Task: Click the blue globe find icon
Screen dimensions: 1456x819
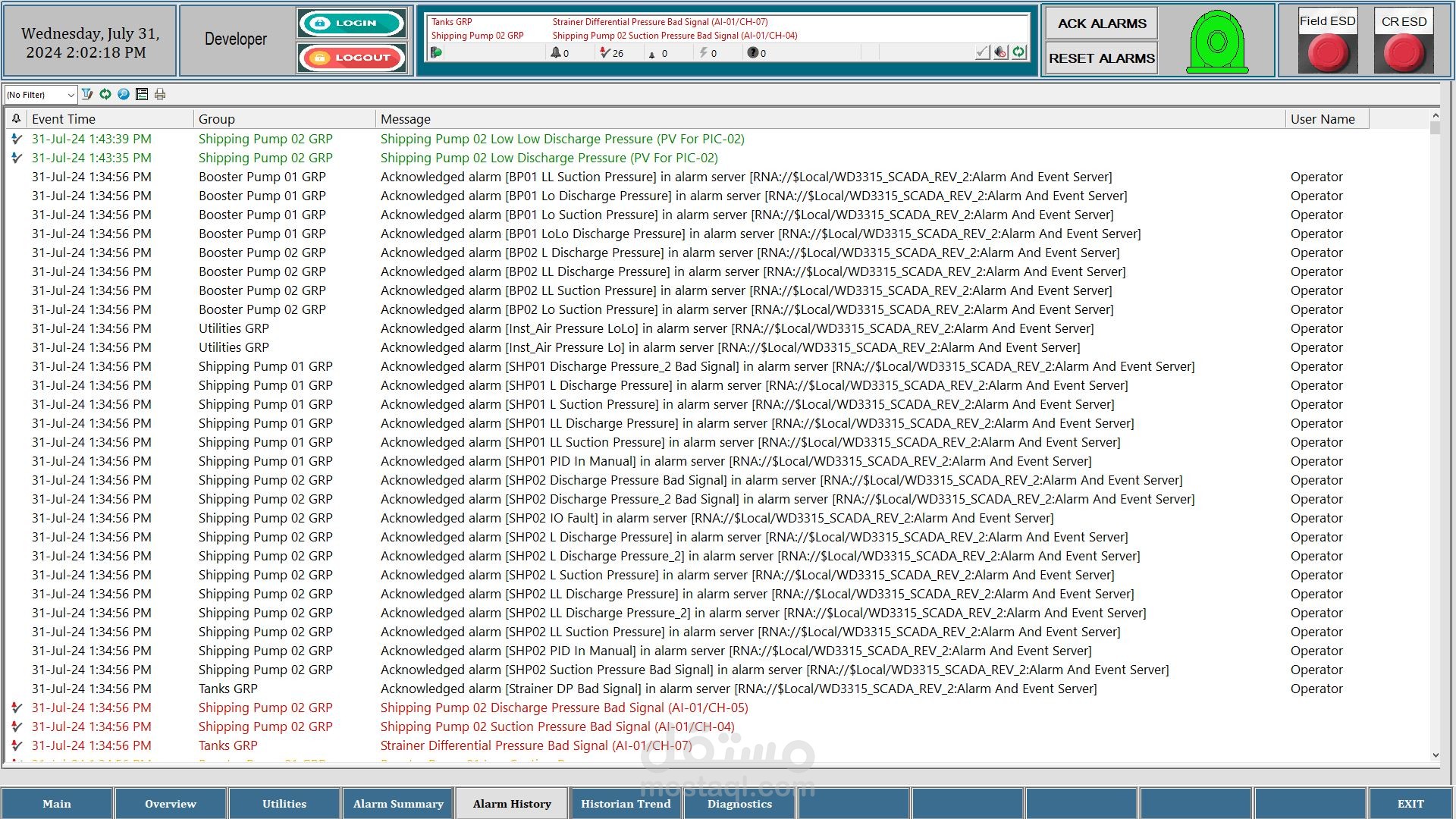Action: click(124, 94)
